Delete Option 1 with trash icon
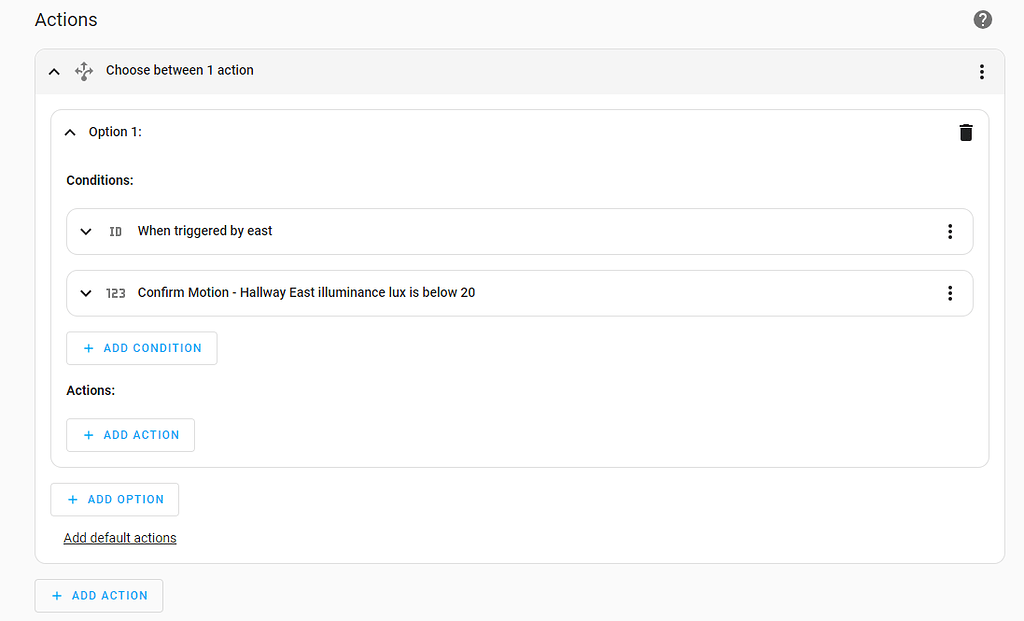The width and height of the screenshot is (1024, 621). [966, 132]
